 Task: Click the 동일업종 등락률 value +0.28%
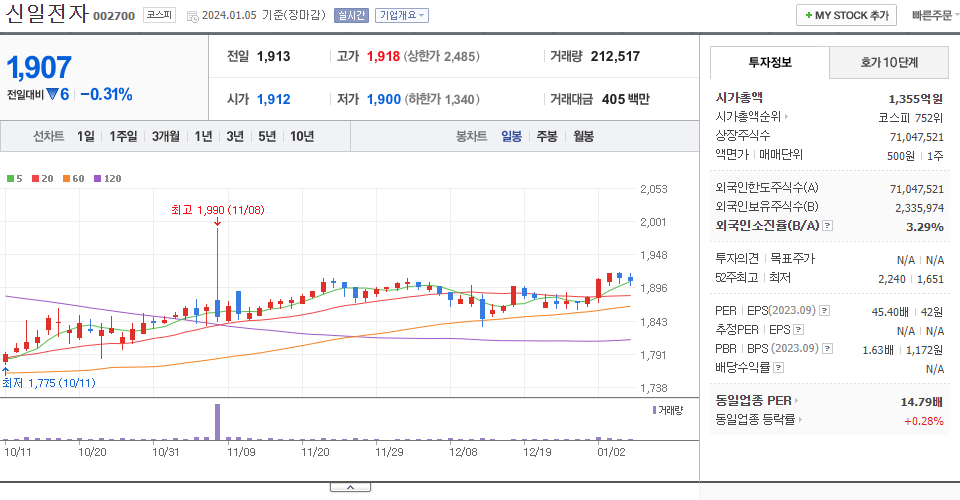tap(924, 421)
